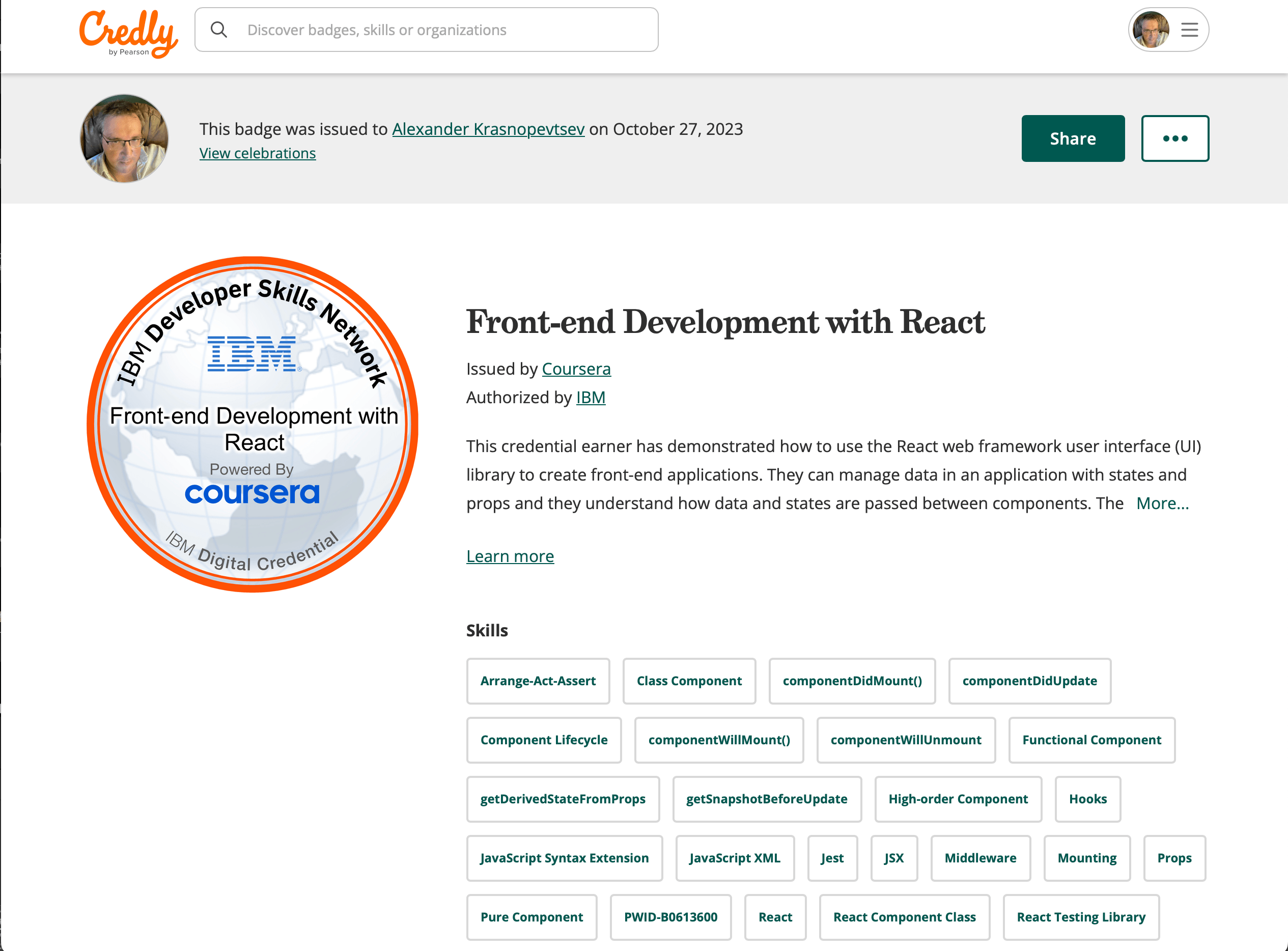Image resolution: width=1288 pixels, height=951 pixels.
Task: Open the React Testing Library skill tag
Action: coord(1081,917)
